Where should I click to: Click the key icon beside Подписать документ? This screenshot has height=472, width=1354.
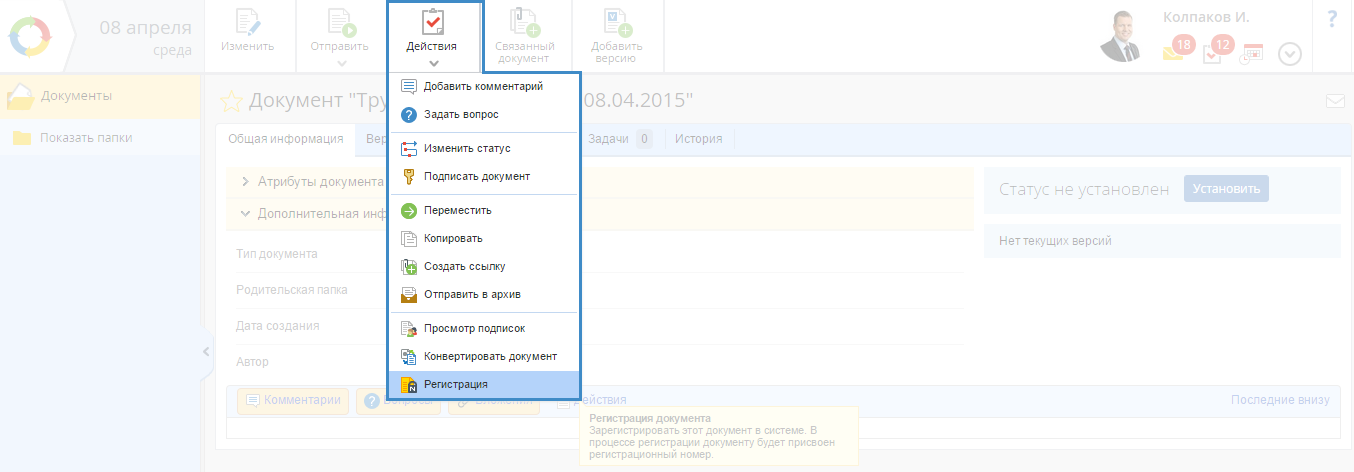408,177
